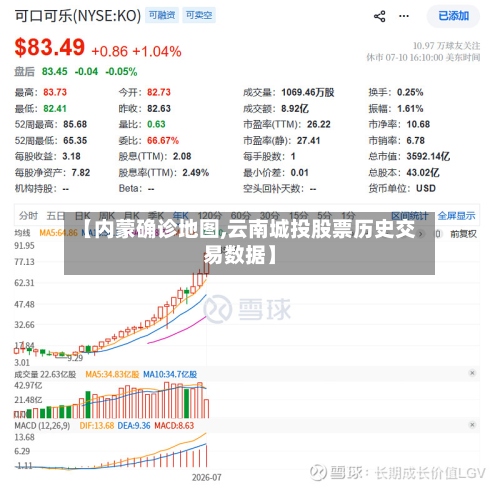Click the 52周最低 value 65.35
Viewport: 500px width, 488px height.
[x=75, y=140]
